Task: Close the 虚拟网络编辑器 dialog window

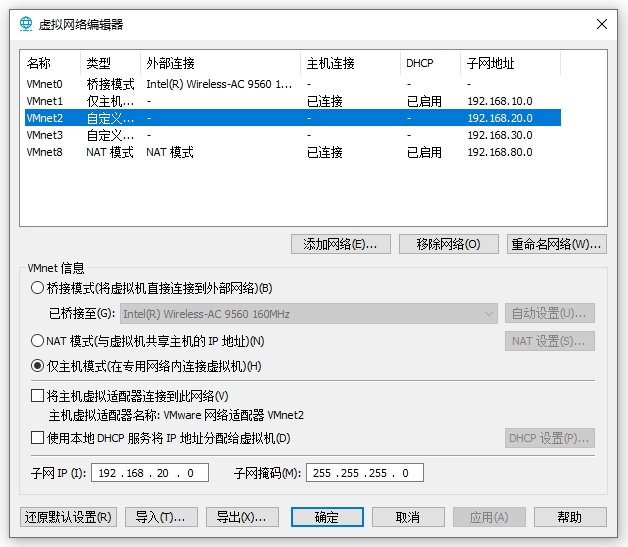Action: pos(600,23)
